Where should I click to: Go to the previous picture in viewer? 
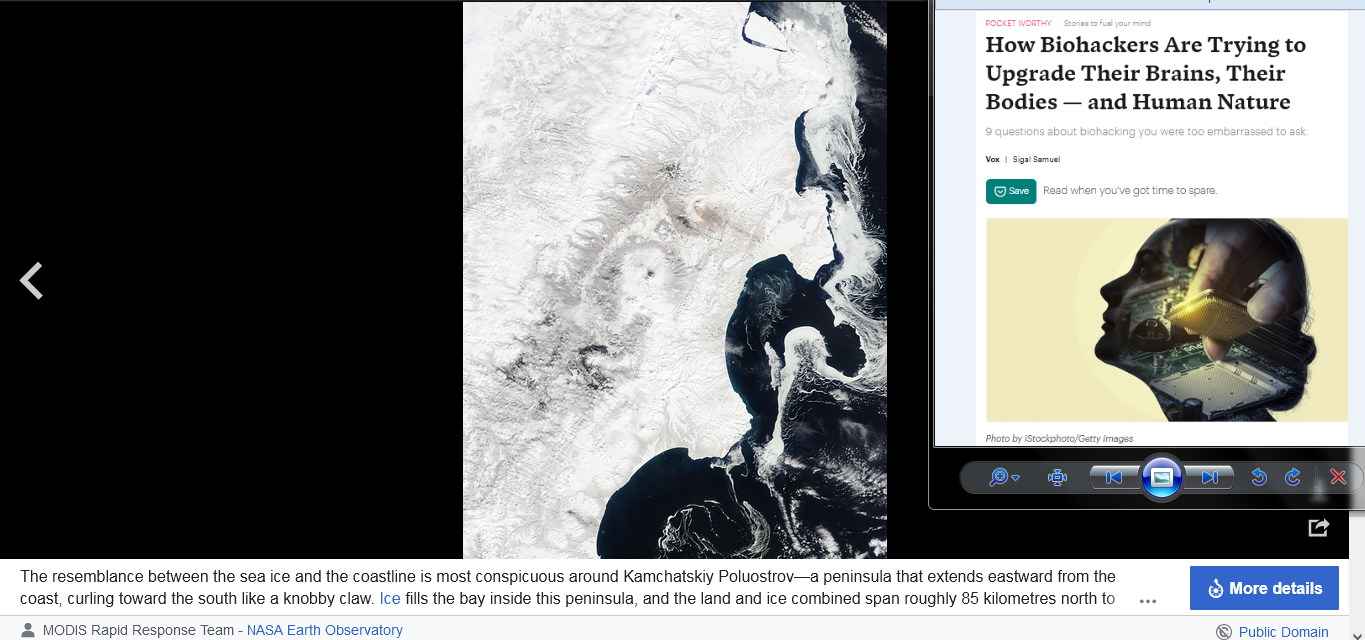[1114, 478]
